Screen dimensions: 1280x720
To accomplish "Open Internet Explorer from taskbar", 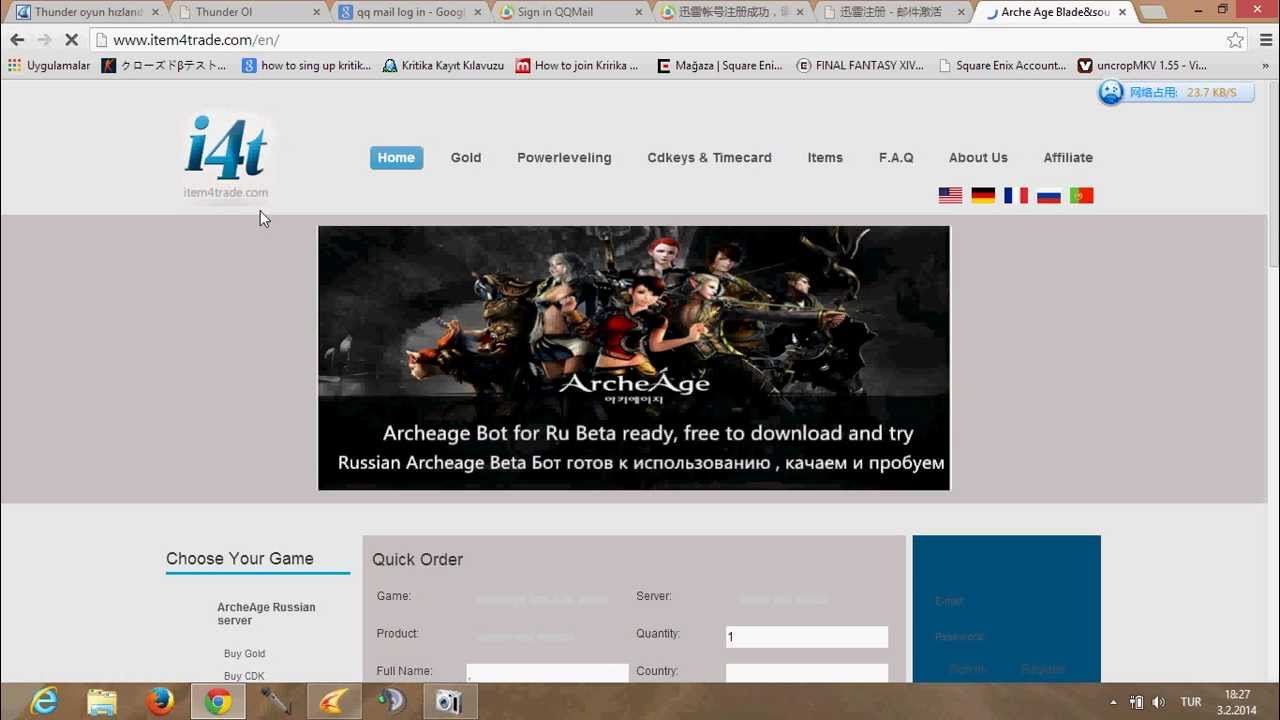I will pos(44,702).
